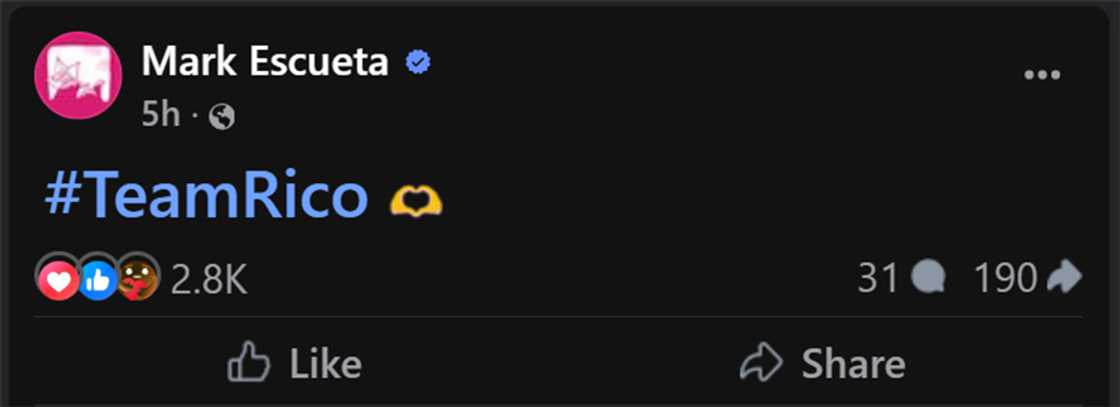The height and width of the screenshot is (407, 1120).
Task: Open the #TeamRico hashtag
Action: [x=206, y=197]
